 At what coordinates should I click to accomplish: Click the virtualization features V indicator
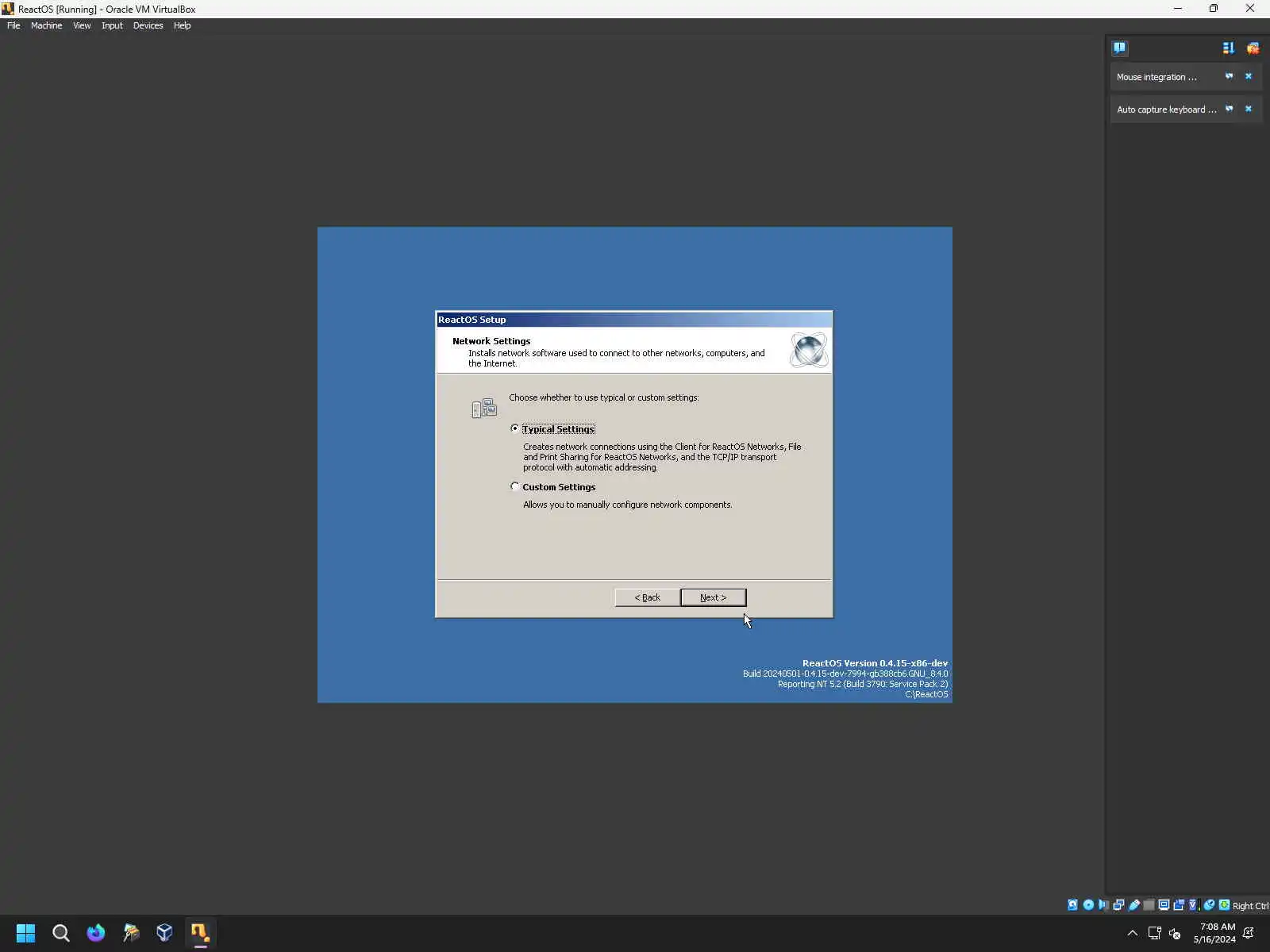(x=1192, y=905)
